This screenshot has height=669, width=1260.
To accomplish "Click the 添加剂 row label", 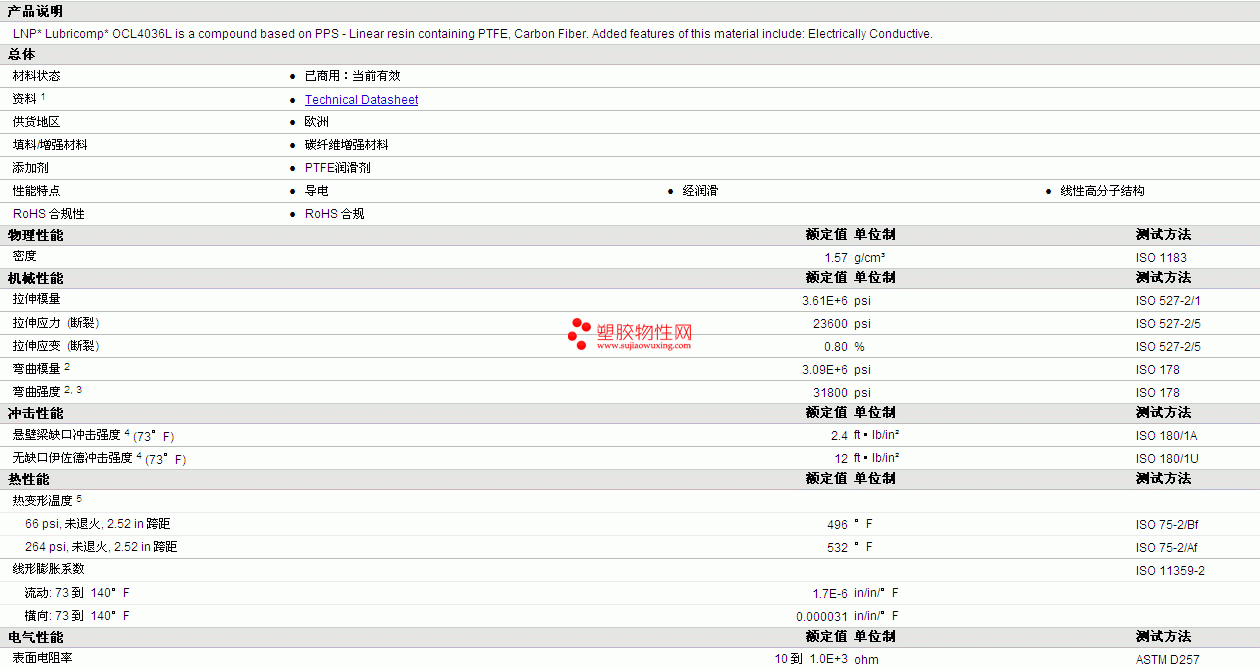I will (31, 168).
